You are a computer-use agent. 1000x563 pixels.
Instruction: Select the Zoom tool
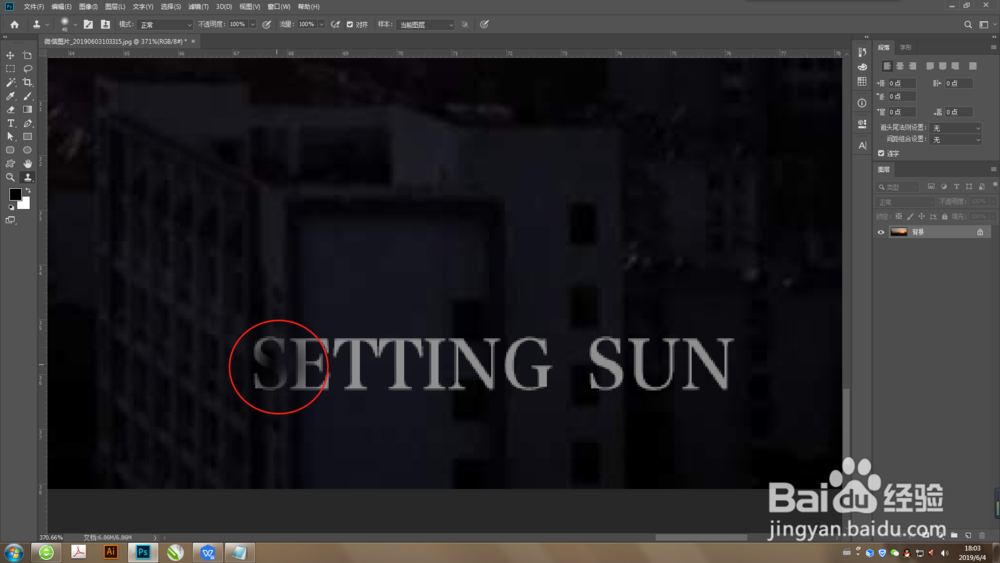click(x=10, y=177)
